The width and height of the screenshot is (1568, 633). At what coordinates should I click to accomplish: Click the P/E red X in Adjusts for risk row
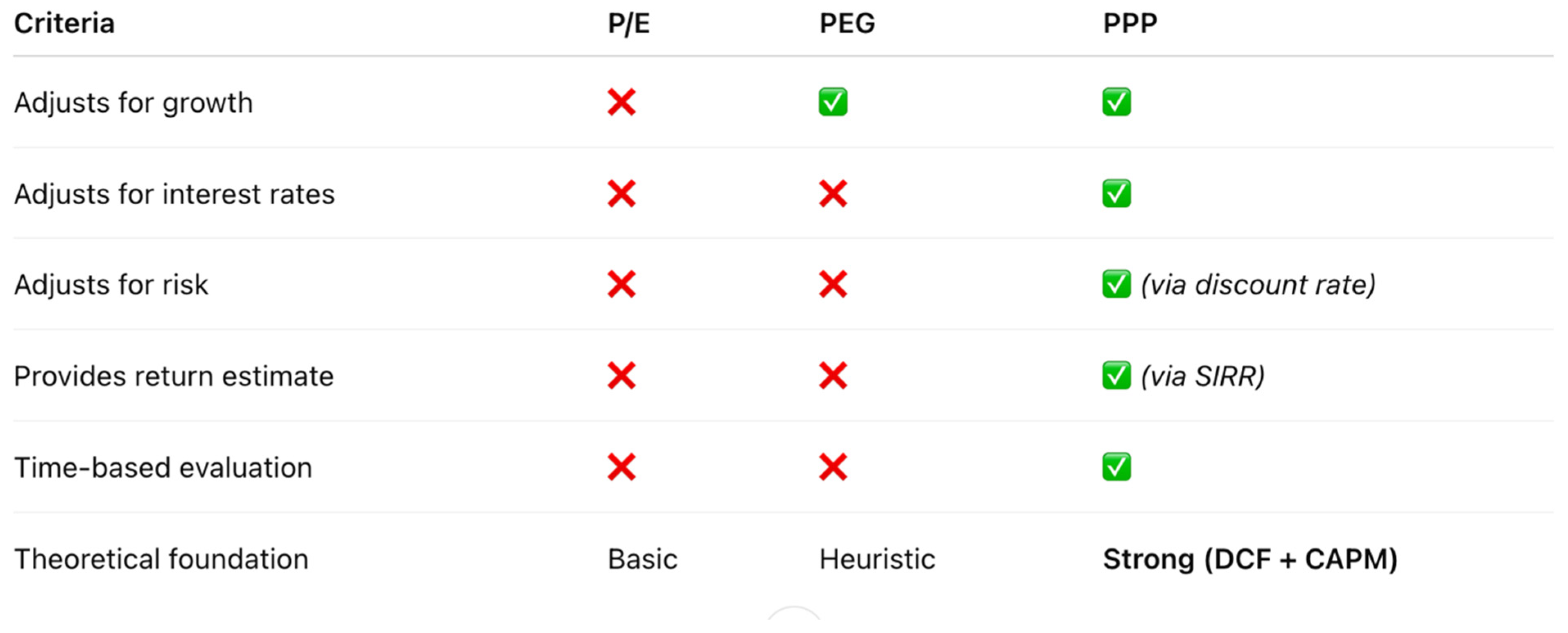[621, 284]
